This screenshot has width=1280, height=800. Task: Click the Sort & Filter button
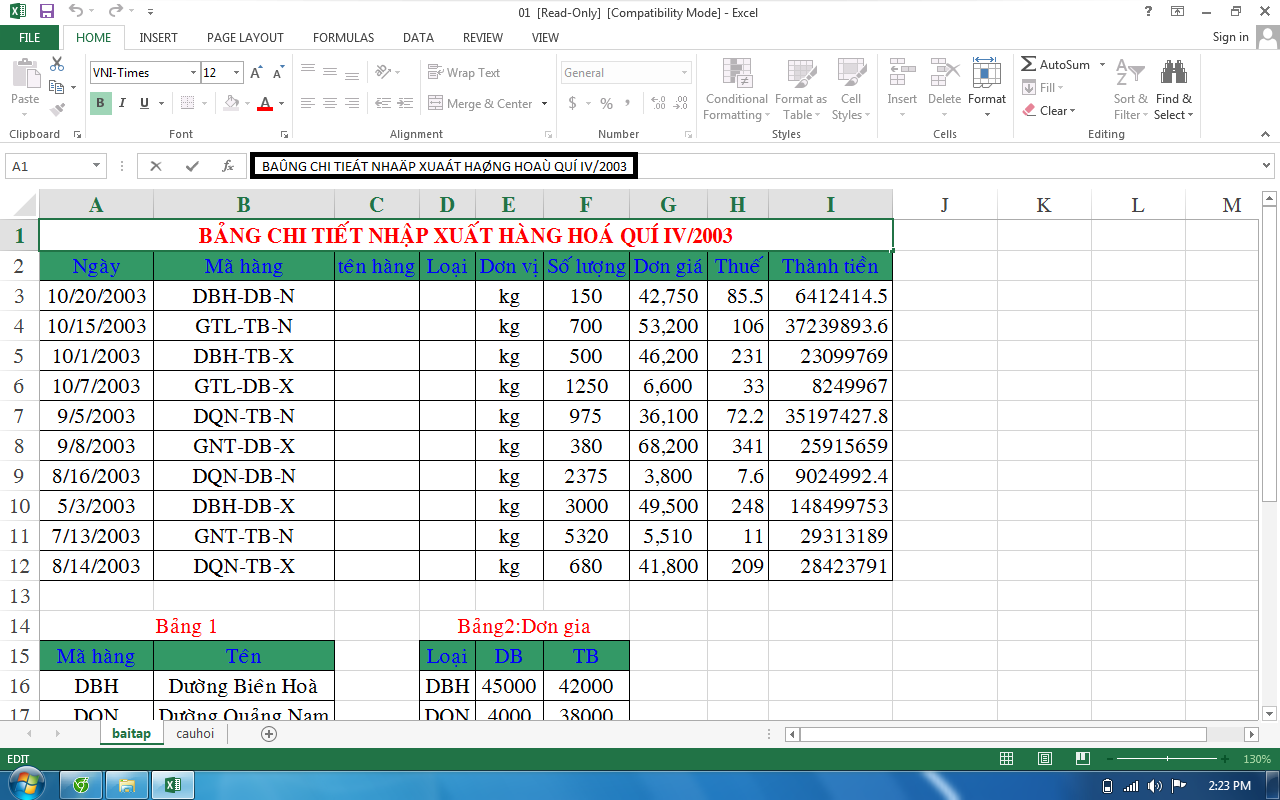tap(1131, 89)
